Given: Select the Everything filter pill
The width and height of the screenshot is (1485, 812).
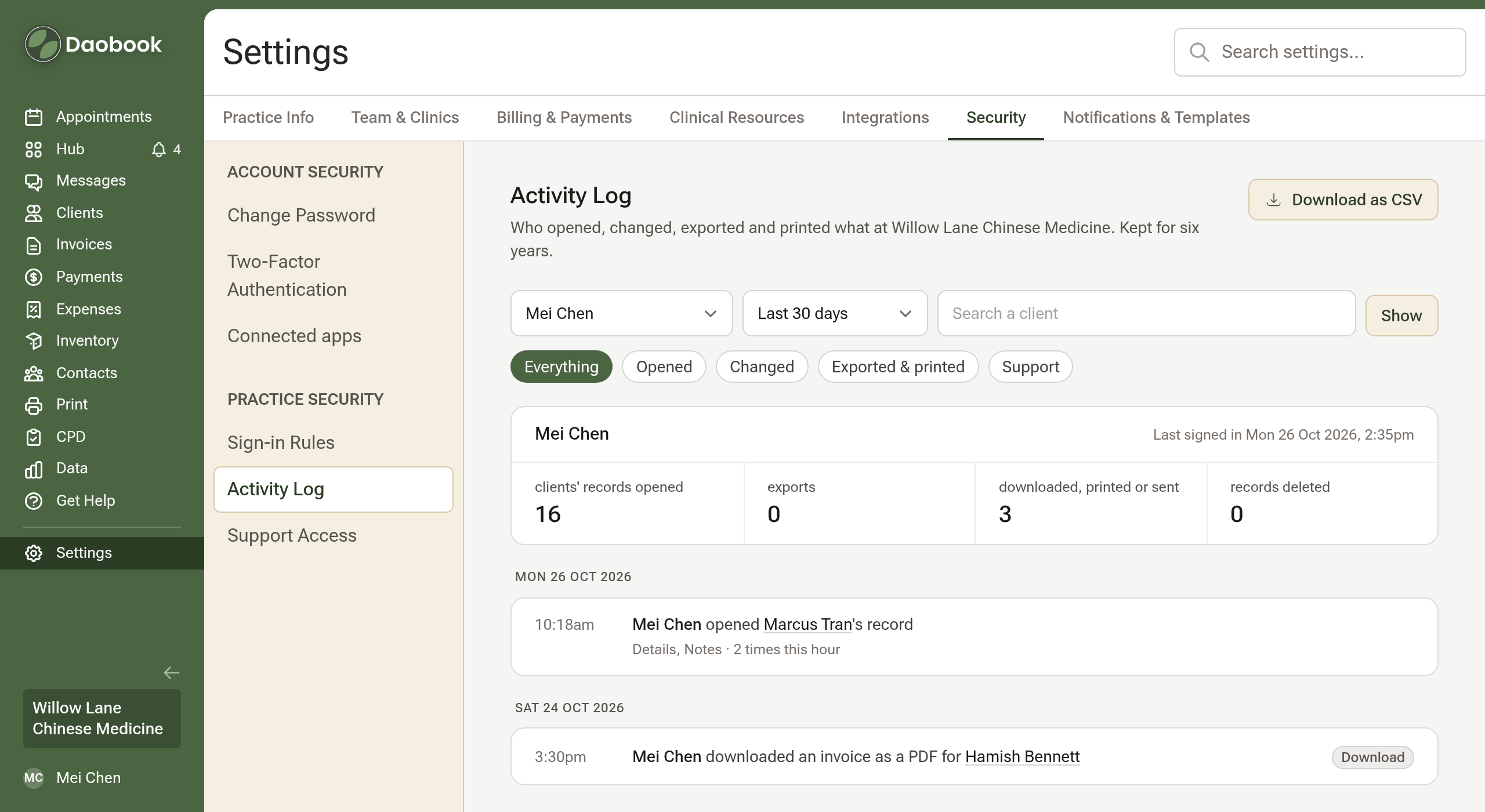Looking at the screenshot, I should coord(561,367).
